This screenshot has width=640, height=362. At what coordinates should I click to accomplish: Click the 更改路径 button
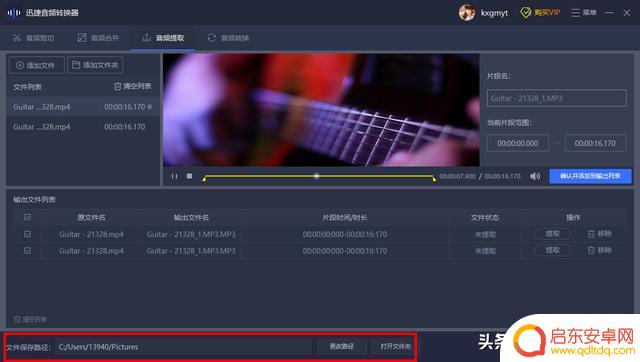point(342,346)
